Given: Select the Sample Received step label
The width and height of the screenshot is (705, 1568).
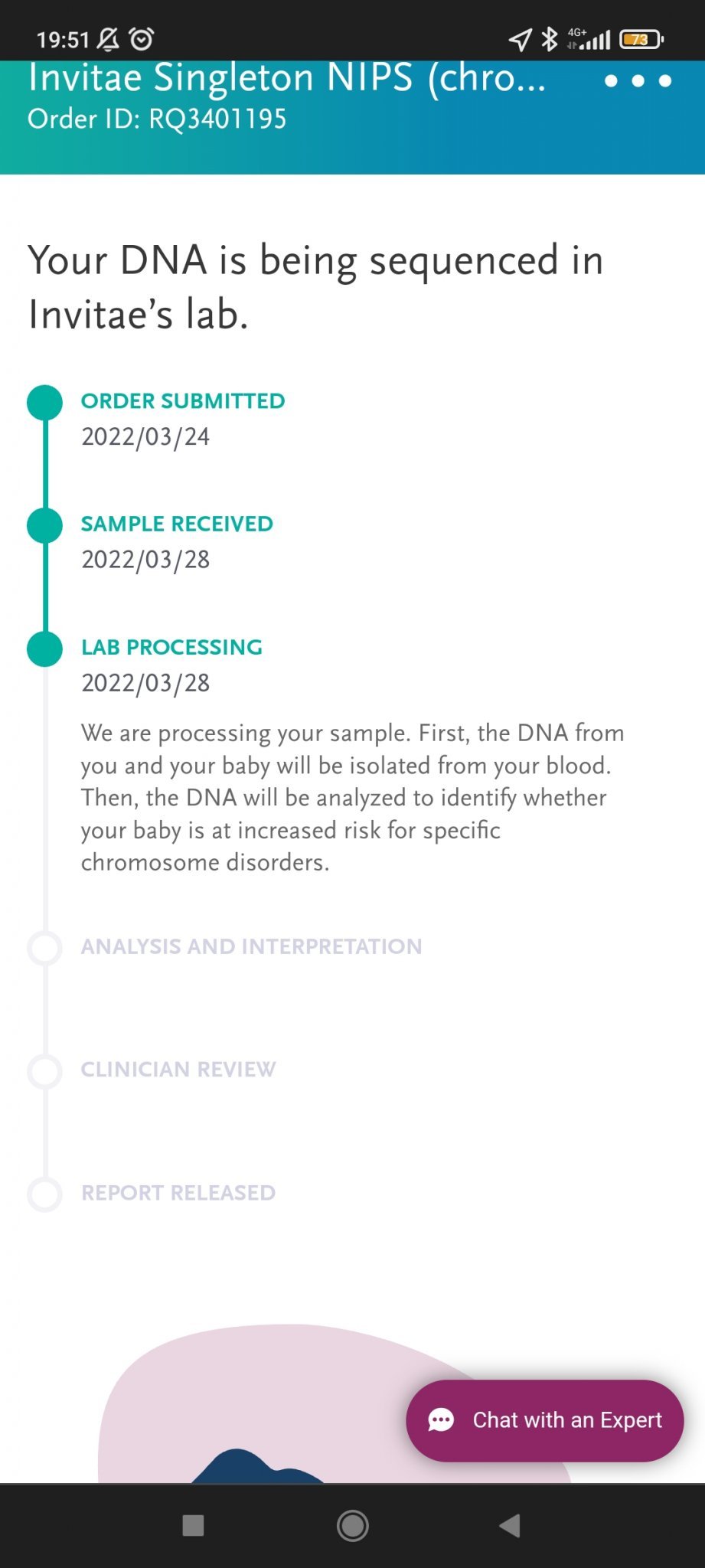Looking at the screenshot, I should [177, 524].
